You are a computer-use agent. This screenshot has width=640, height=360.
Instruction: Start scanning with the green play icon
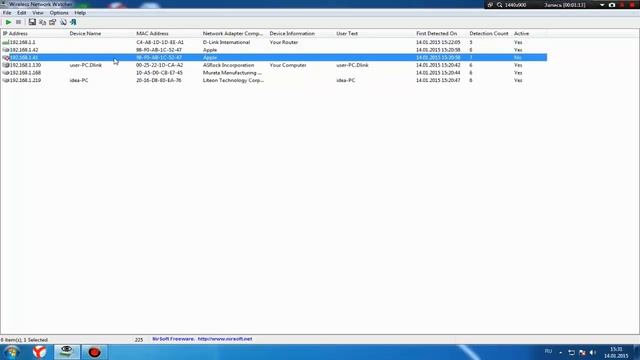coord(8,22)
